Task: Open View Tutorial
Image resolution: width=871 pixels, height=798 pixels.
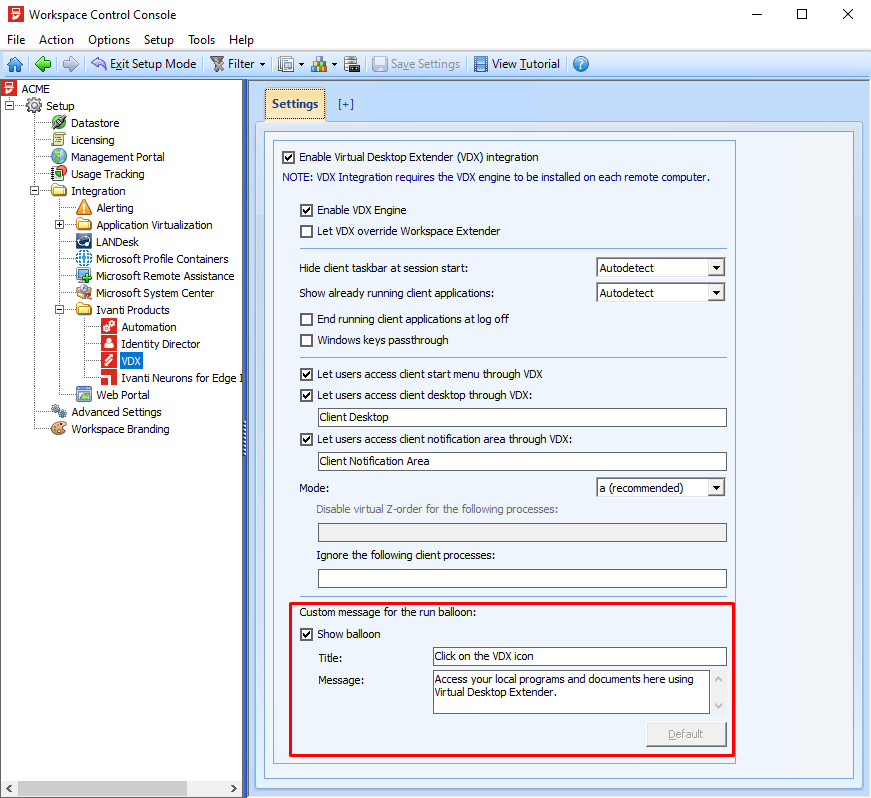Action: pyautogui.click(x=517, y=64)
